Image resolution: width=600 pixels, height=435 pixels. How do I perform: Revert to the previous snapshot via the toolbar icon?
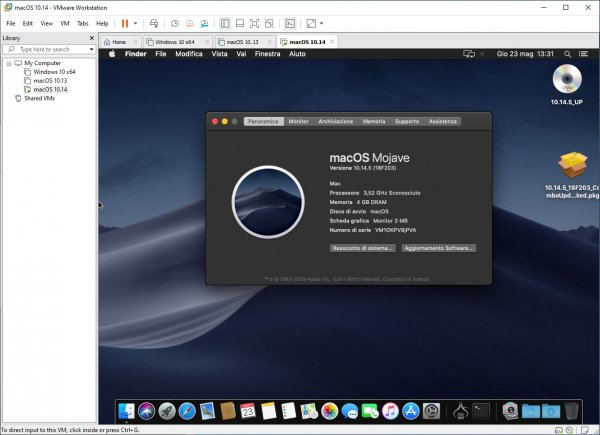pyautogui.click(x=189, y=23)
